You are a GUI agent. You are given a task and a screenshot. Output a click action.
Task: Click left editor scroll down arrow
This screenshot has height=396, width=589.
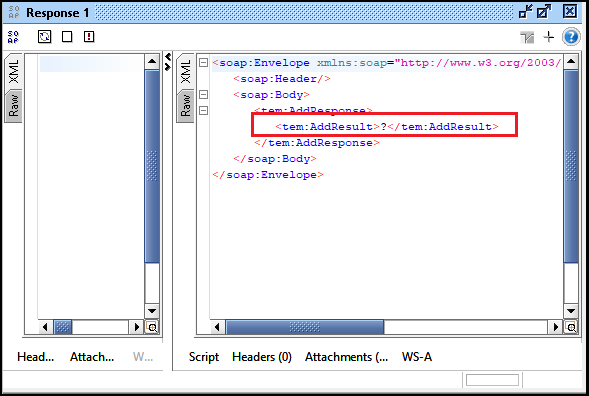152,311
